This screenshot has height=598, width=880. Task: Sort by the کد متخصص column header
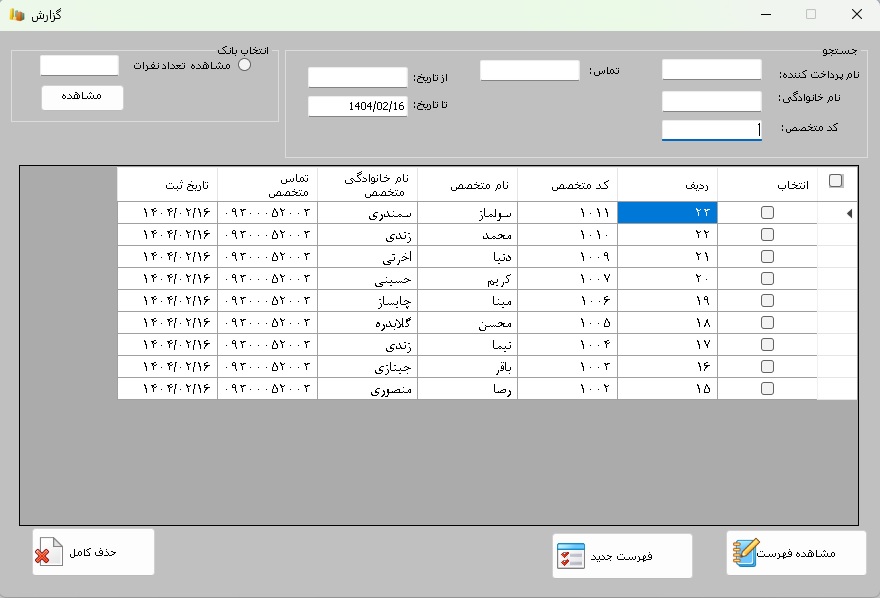[x=567, y=185]
